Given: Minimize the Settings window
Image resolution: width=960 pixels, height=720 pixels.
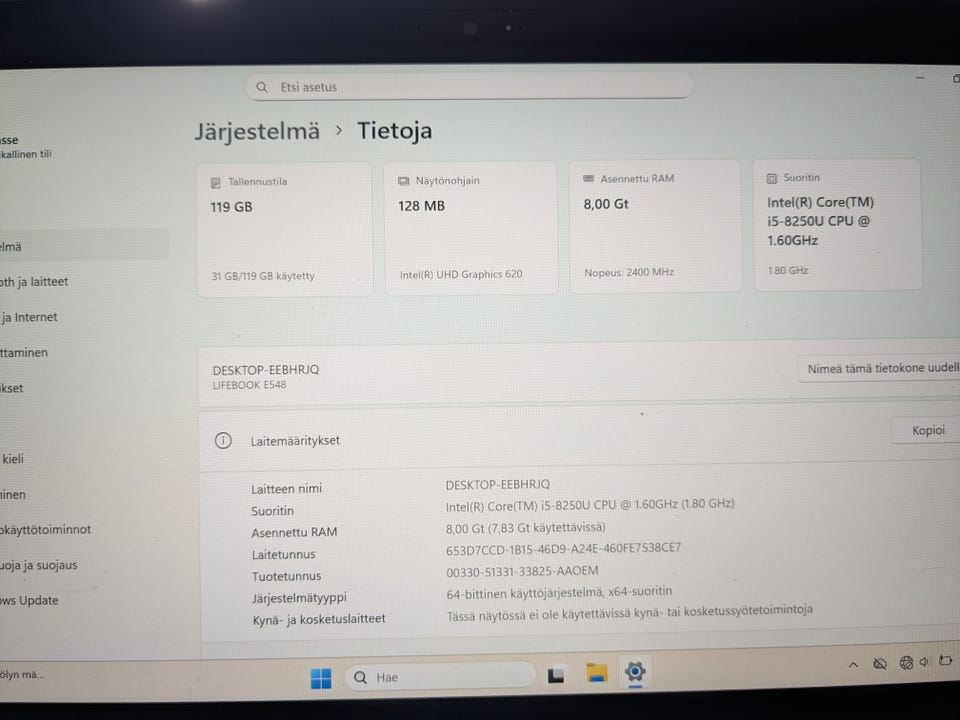Looking at the screenshot, I should [x=920, y=78].
